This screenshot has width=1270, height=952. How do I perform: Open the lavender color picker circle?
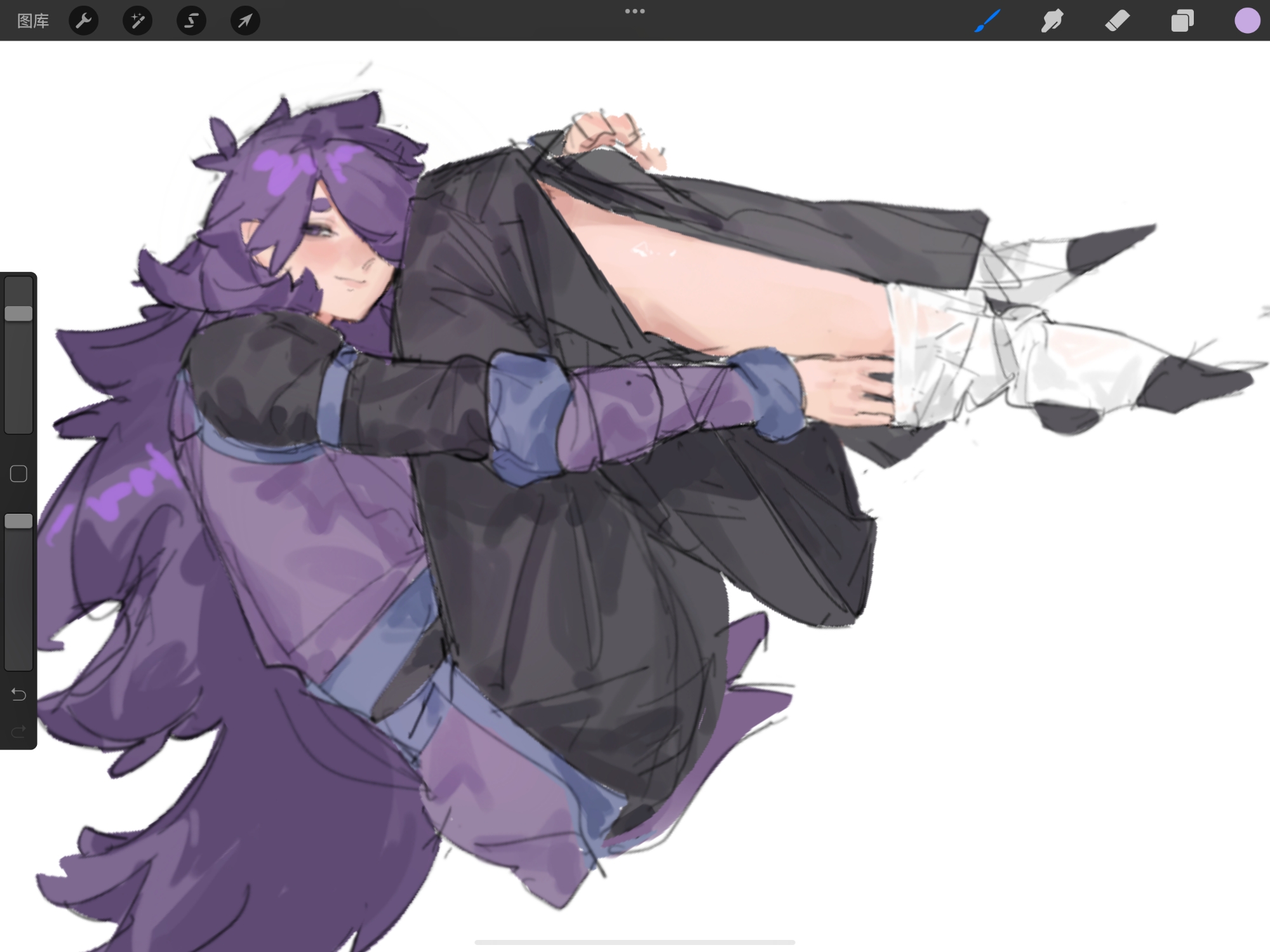1247,21
